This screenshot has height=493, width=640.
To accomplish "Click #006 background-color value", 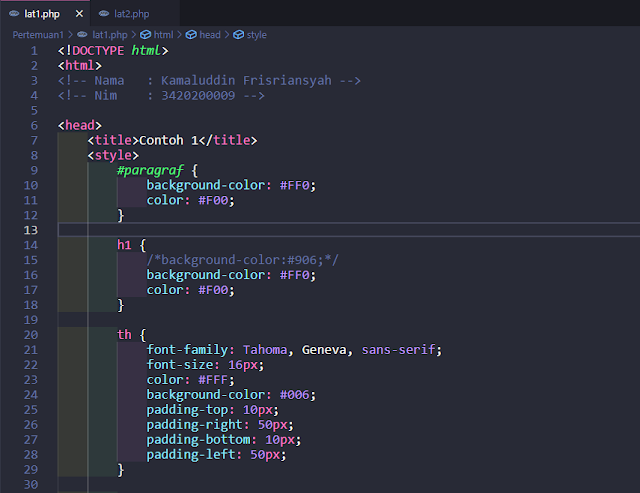I will pyautogui.click(x=295, y=395).
